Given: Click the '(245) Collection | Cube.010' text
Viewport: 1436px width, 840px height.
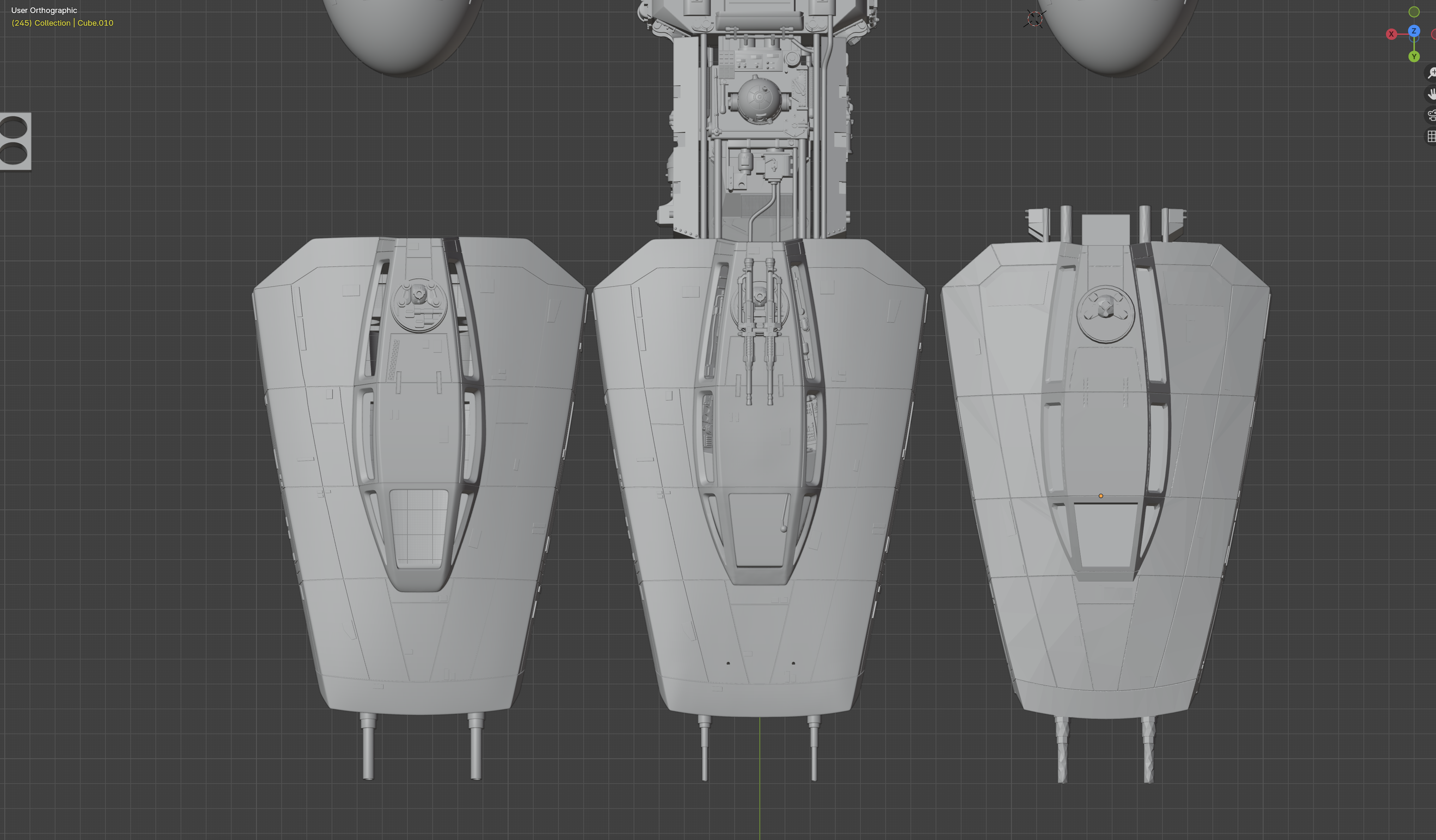Looking at the screenshot, I should (62, 23).
